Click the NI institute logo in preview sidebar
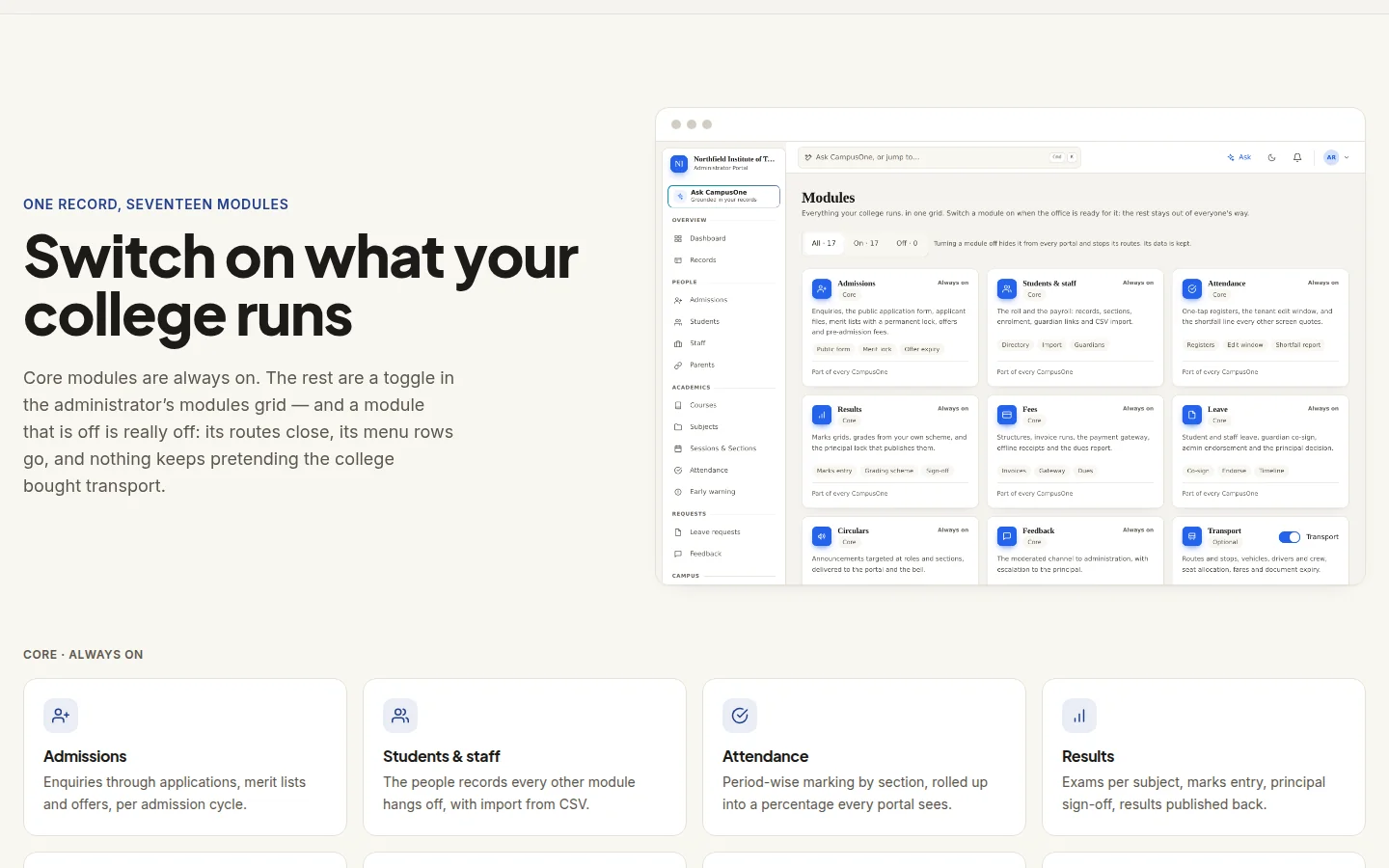Viewport: 1389px width, 868px height. coord(679,163)
